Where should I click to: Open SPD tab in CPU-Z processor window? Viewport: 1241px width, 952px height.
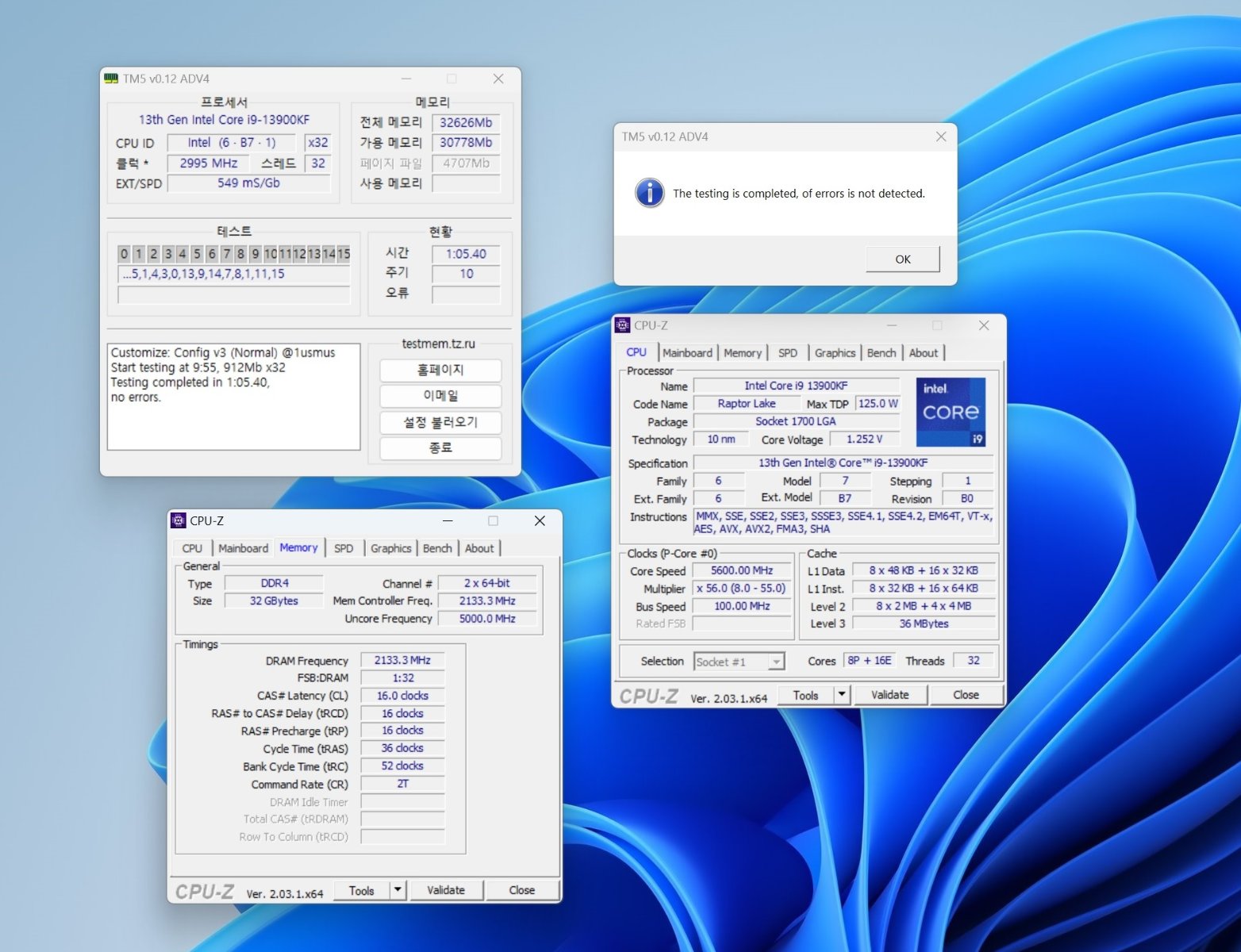(788, 353)
